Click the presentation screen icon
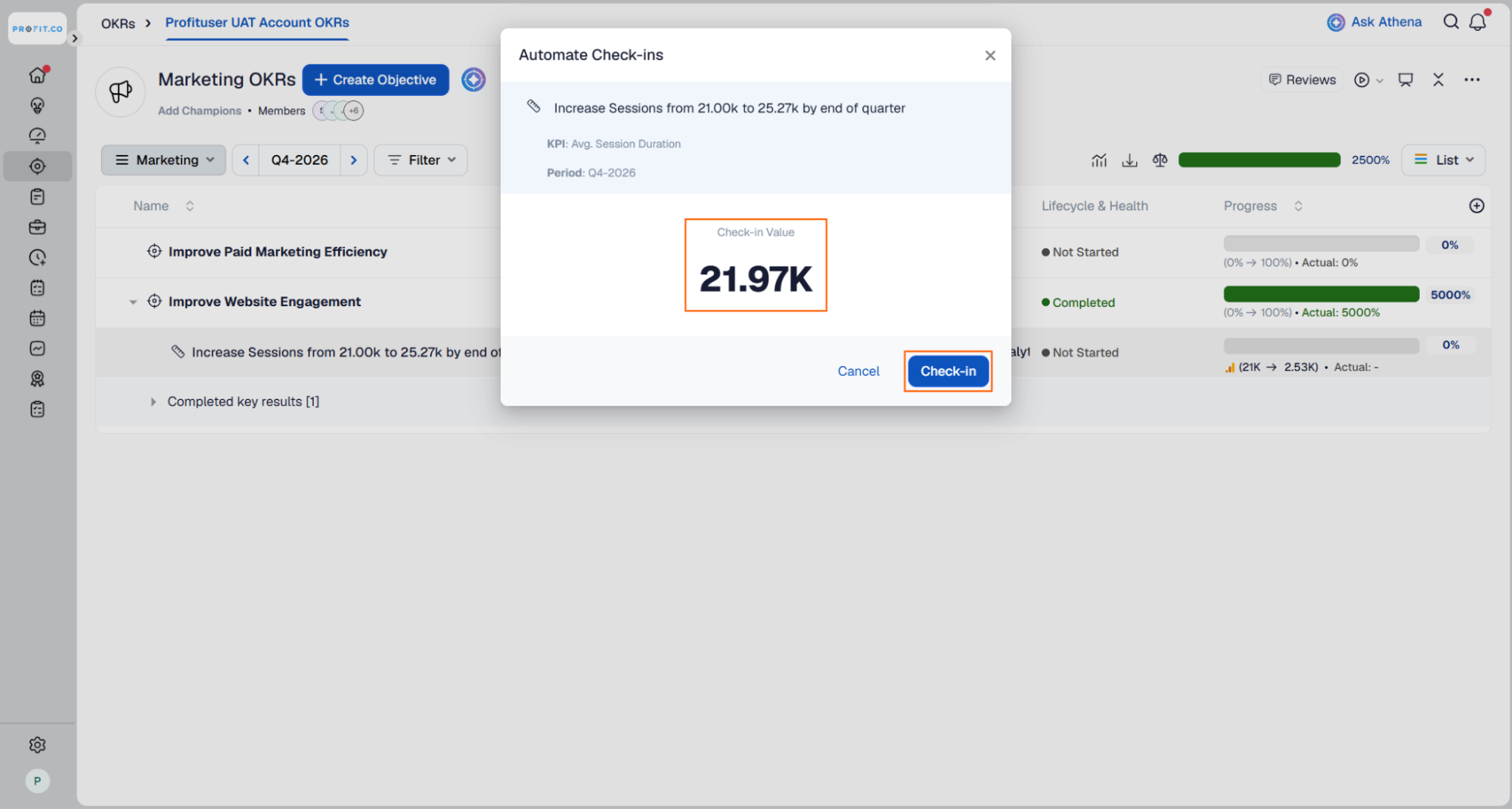The height and width of the screenshot is (809, 1512). (1405, 79)
